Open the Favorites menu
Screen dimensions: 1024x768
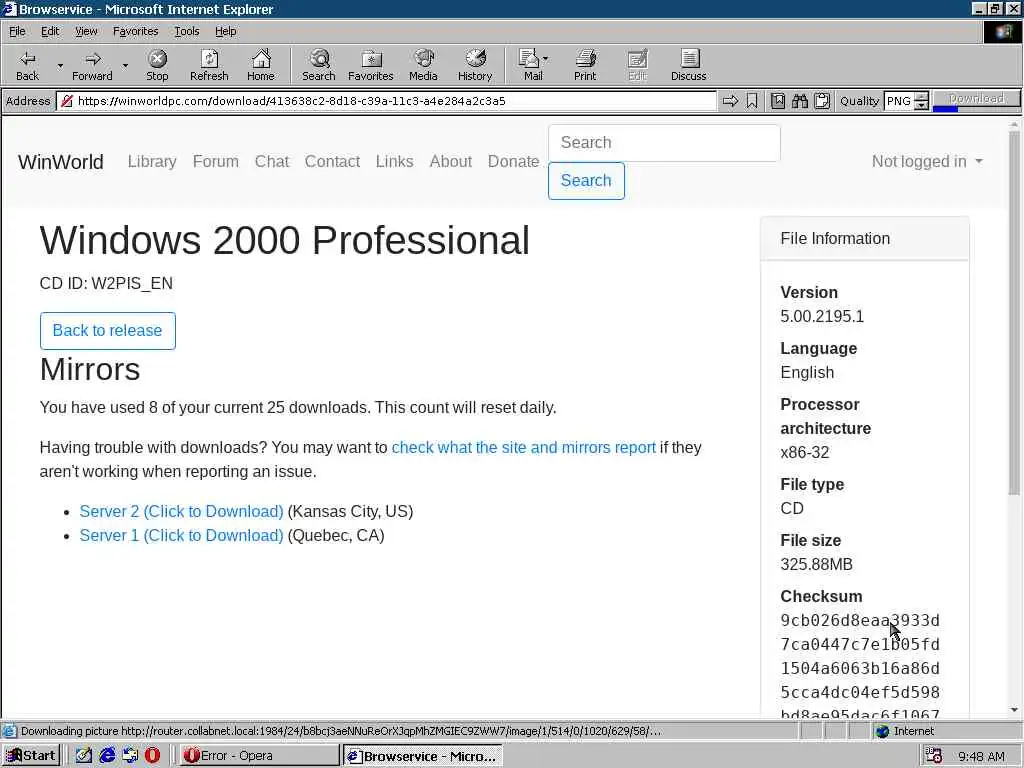[135, 31]
